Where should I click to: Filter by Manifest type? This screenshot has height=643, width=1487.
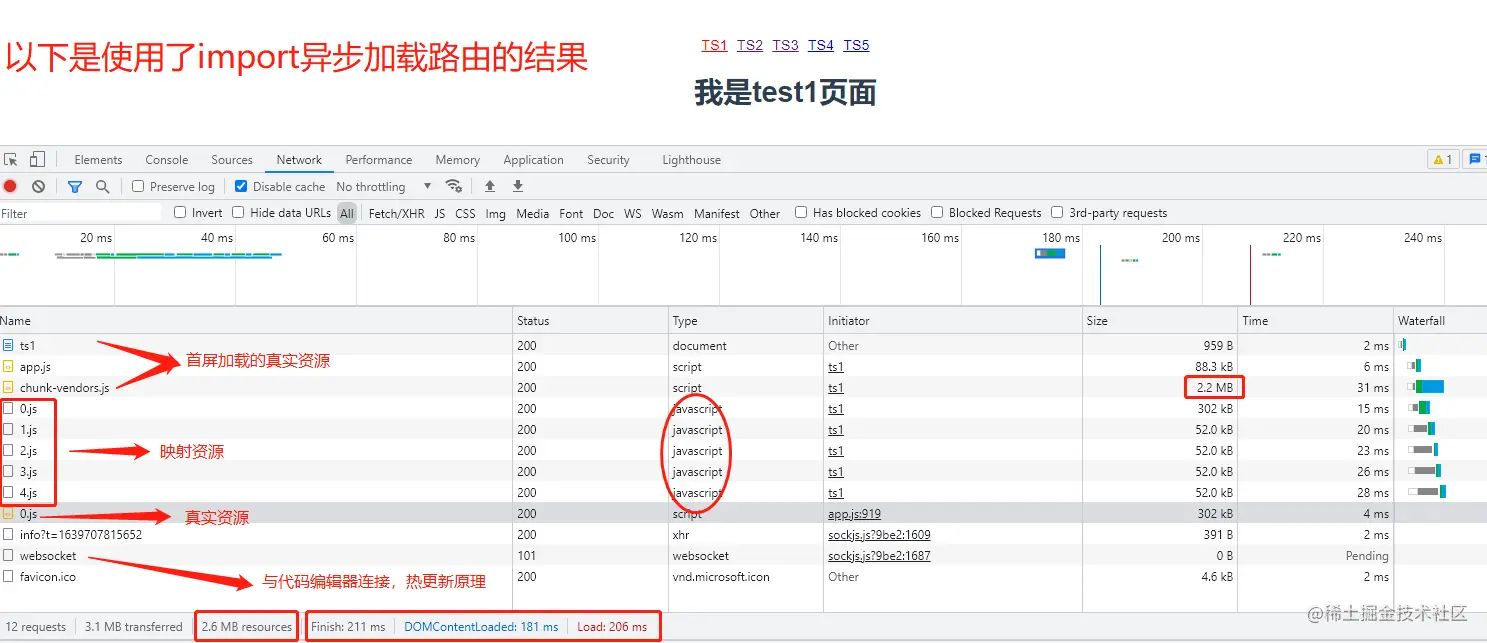tap(717, 213)
